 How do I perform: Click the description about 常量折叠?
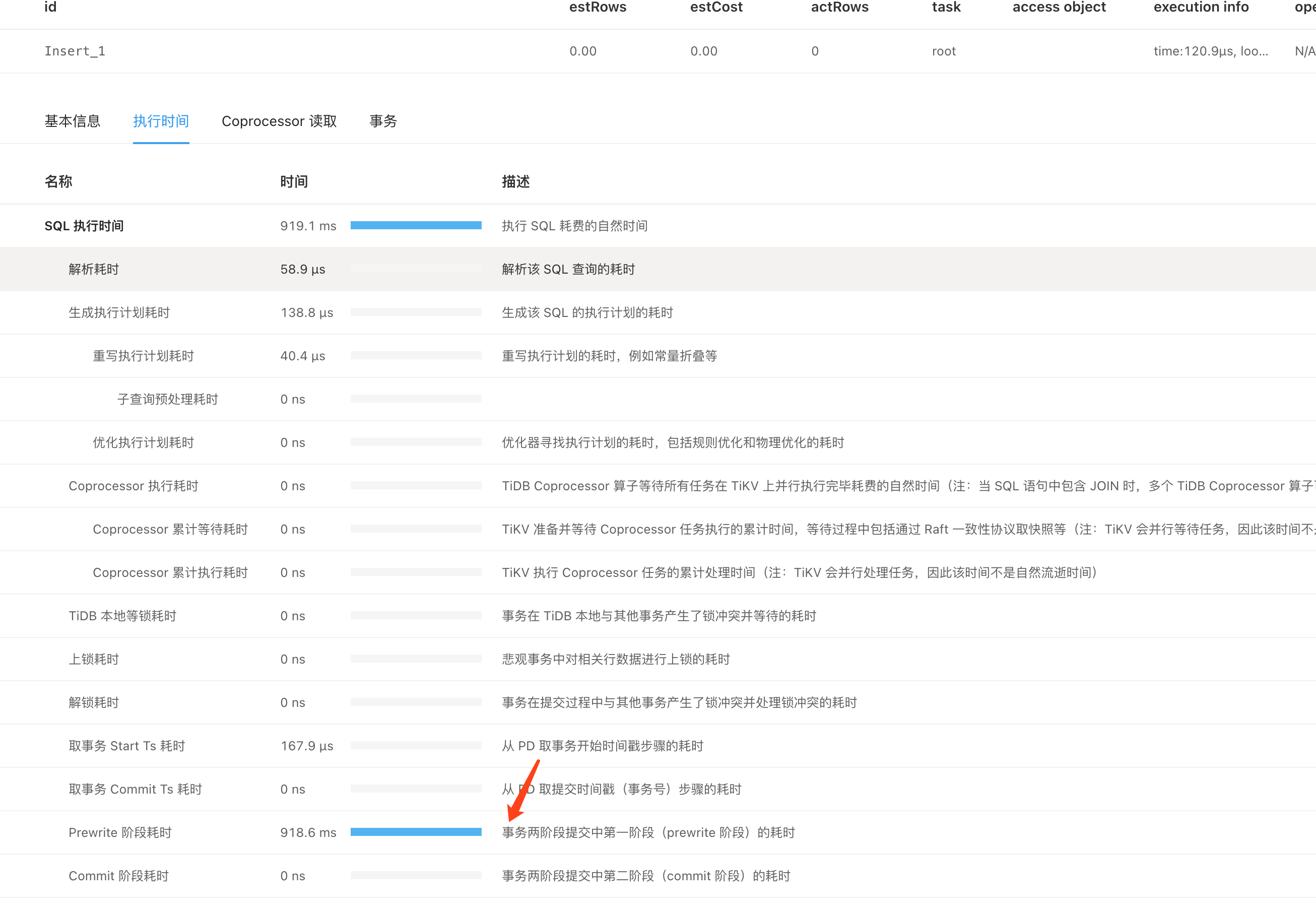(610, 356)
